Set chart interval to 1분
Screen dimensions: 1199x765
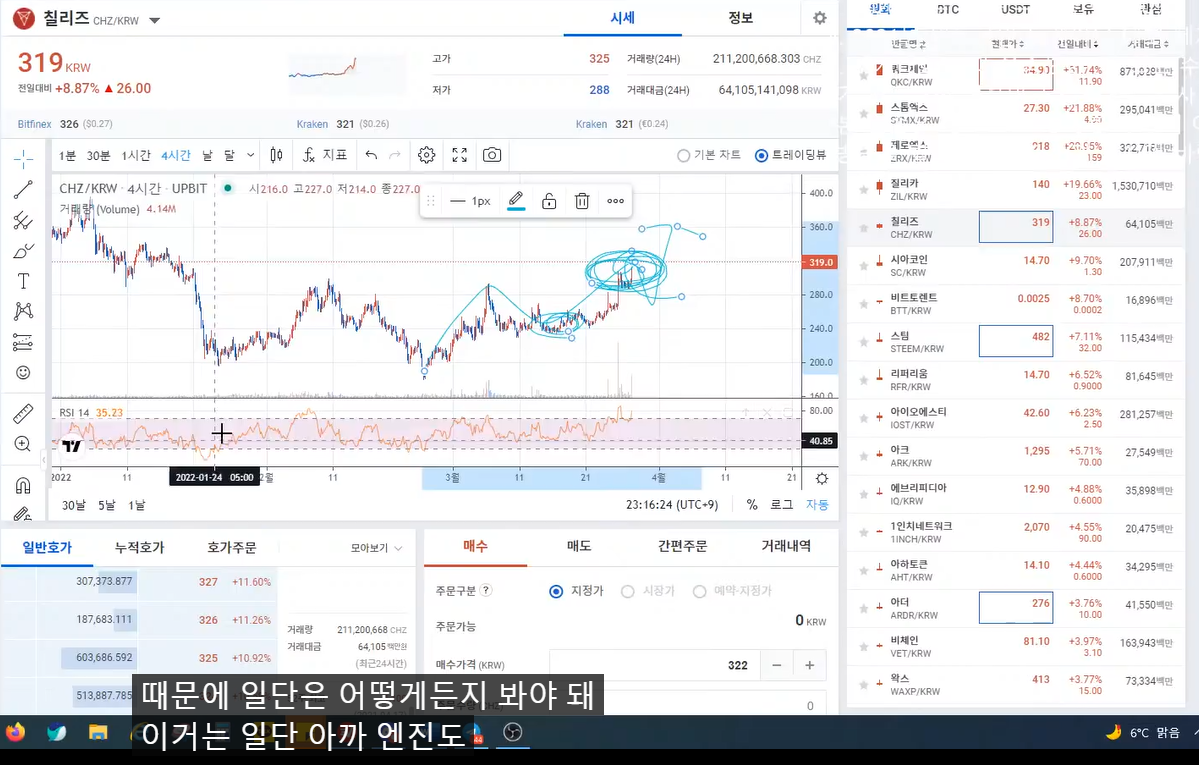coord(67,155)
